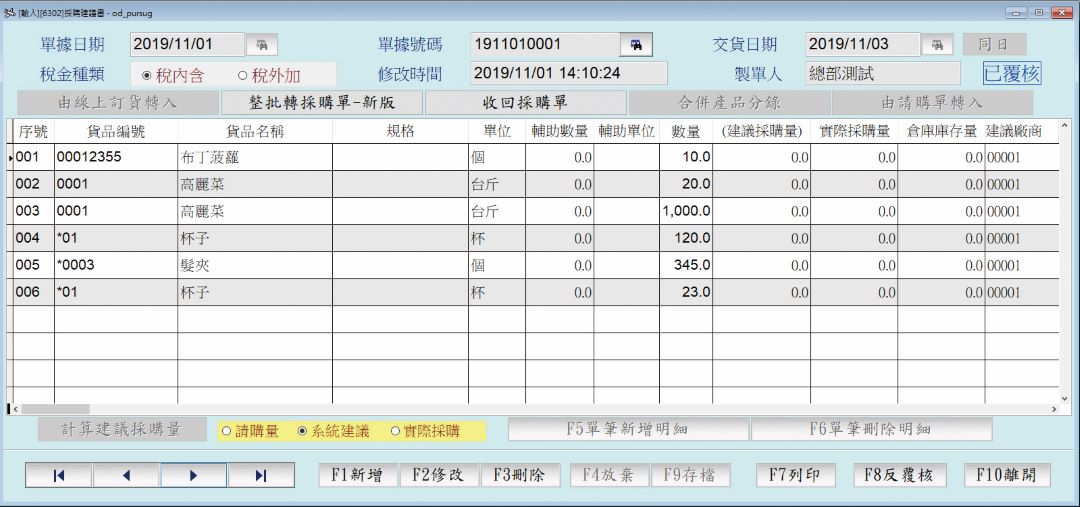1080x507 pixels.
Task: Click 由線上訂貨轉入 button
Action: (118, 103)
